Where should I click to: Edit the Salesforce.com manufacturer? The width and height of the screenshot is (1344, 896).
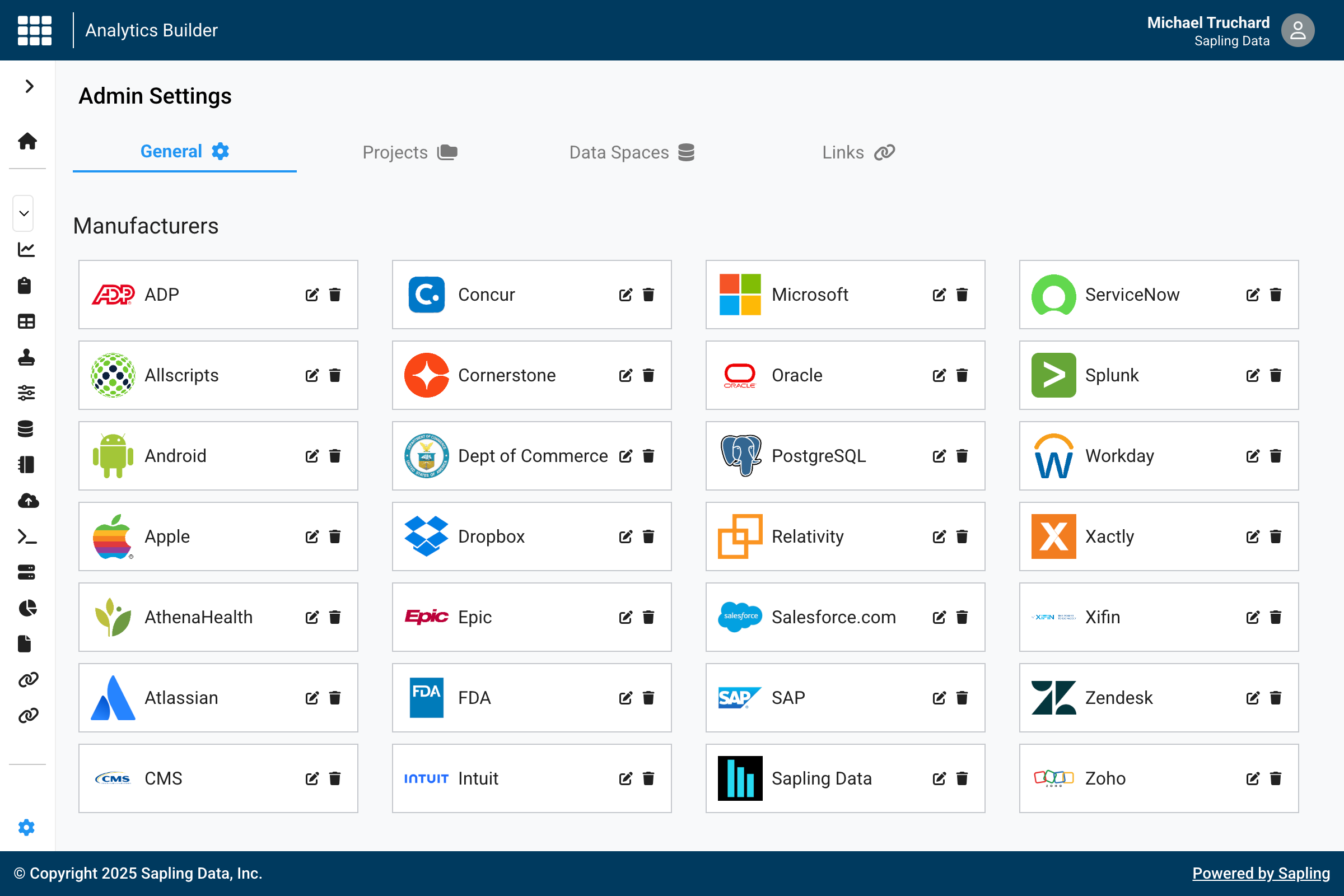(x=939, y=617)
